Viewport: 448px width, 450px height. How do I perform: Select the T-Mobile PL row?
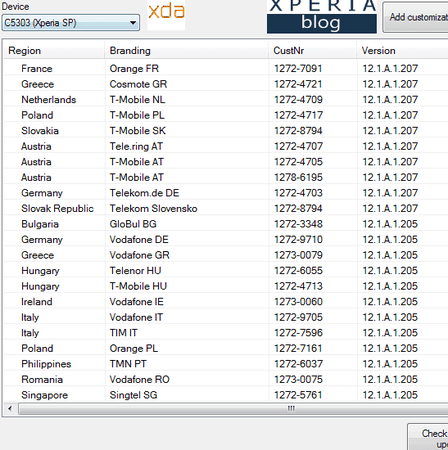(x=226, y=115)
